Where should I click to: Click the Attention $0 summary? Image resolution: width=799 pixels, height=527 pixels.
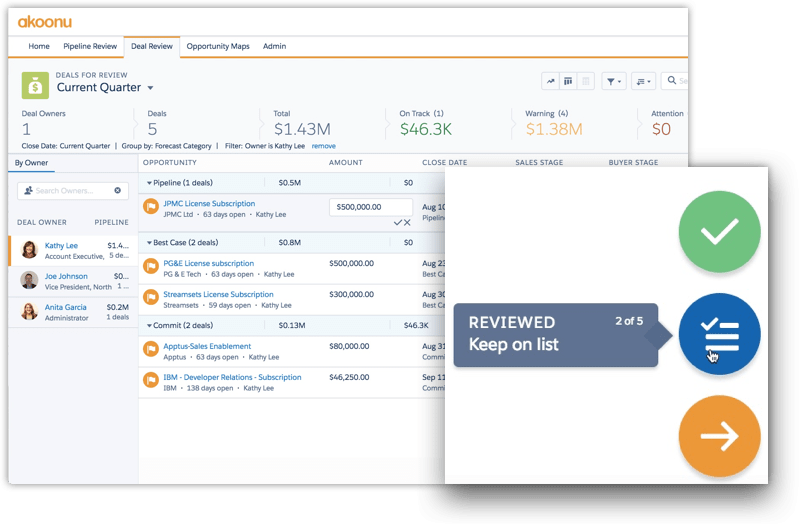click(x=668, y=124)
